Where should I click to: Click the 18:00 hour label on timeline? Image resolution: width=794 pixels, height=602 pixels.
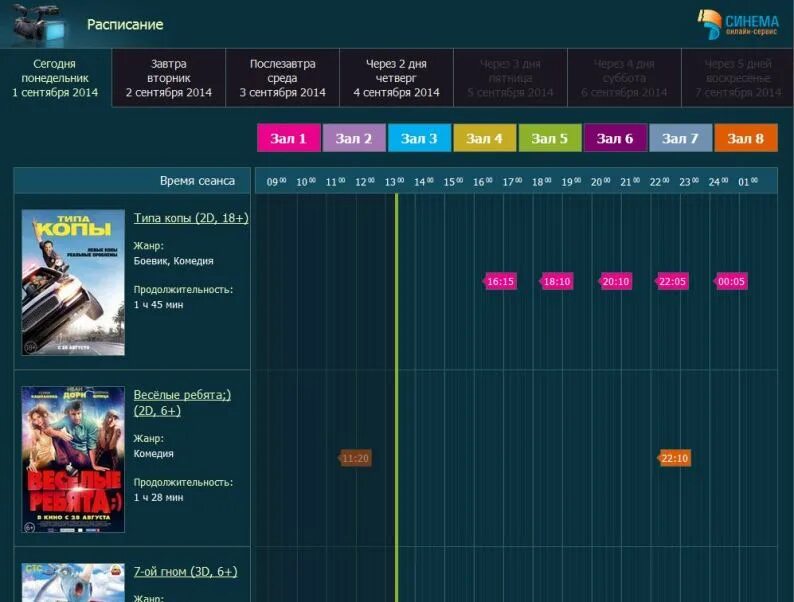[541, 181]
